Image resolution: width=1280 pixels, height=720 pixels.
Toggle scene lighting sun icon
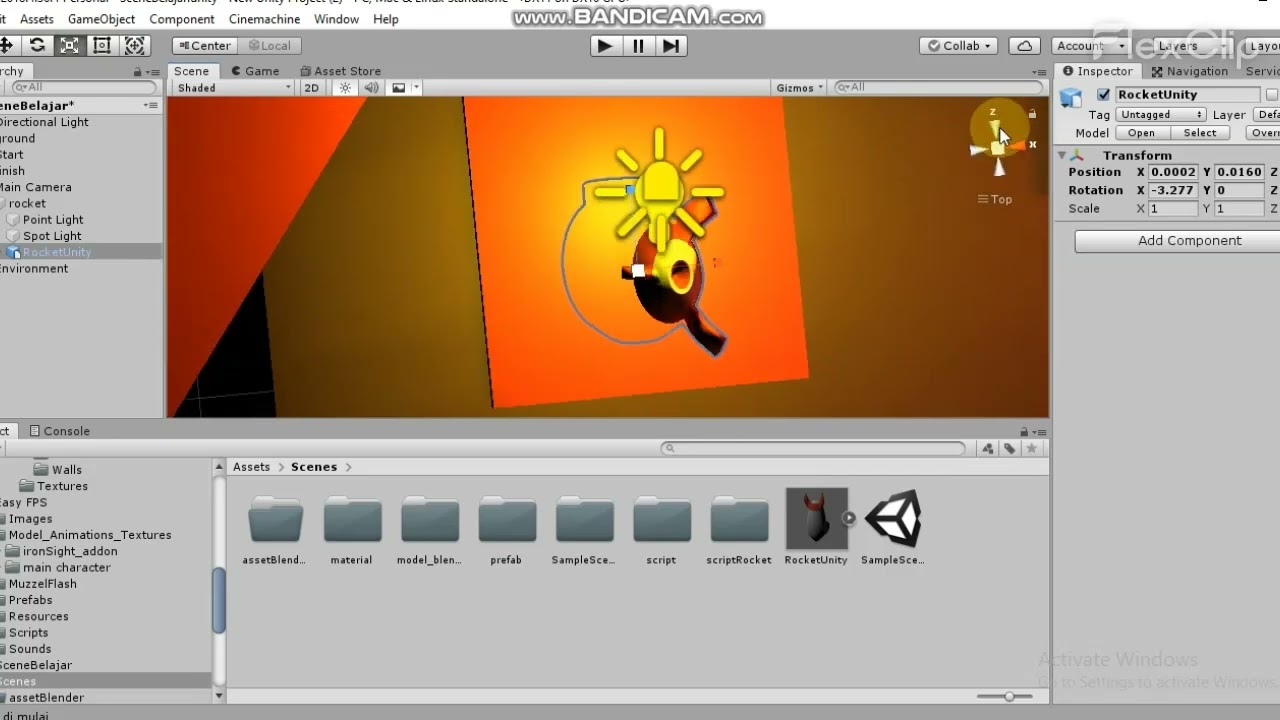[345, 88]
